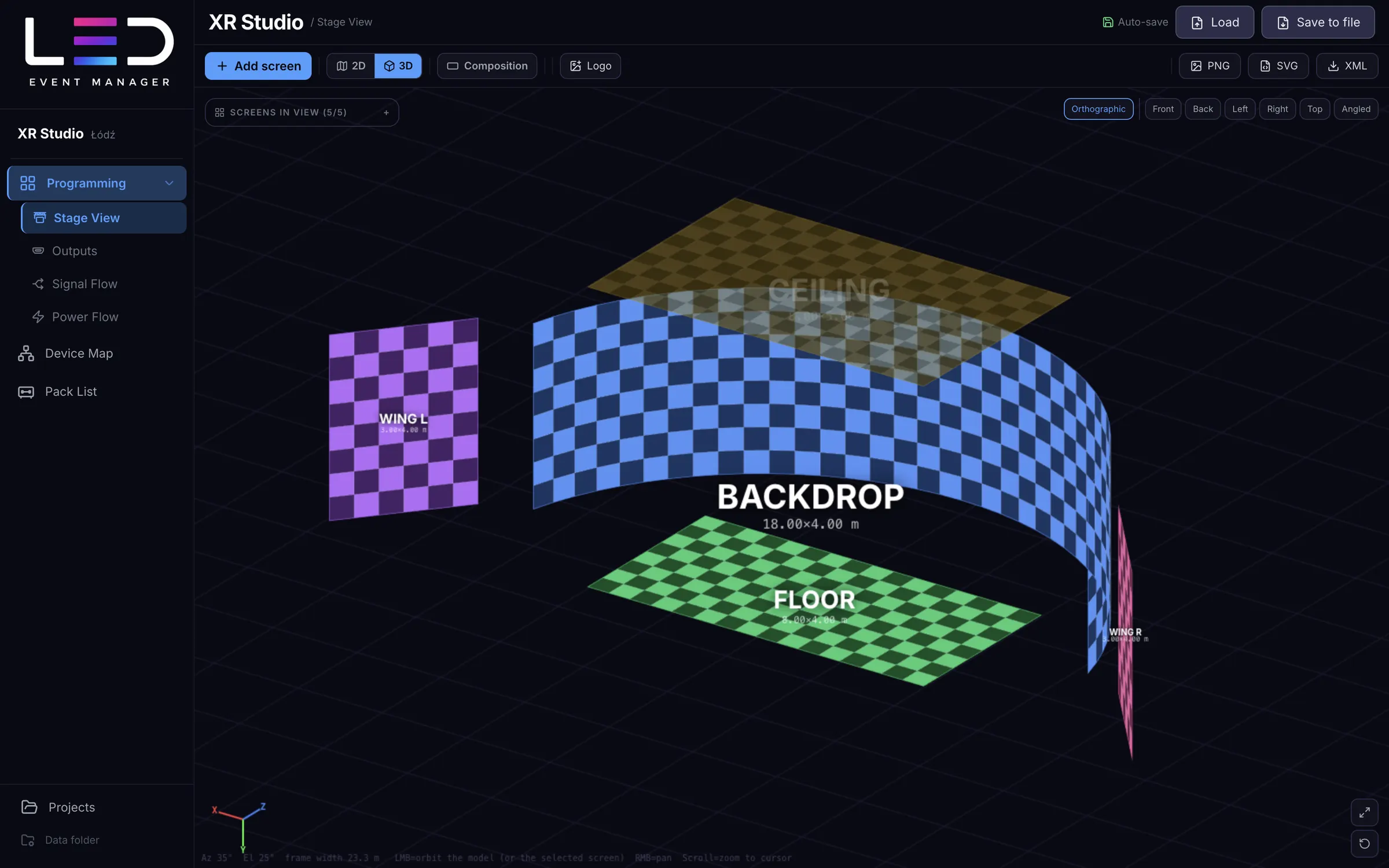Click the map icon on 2D button
This screenshot has width=1389, height=868.
342,66
